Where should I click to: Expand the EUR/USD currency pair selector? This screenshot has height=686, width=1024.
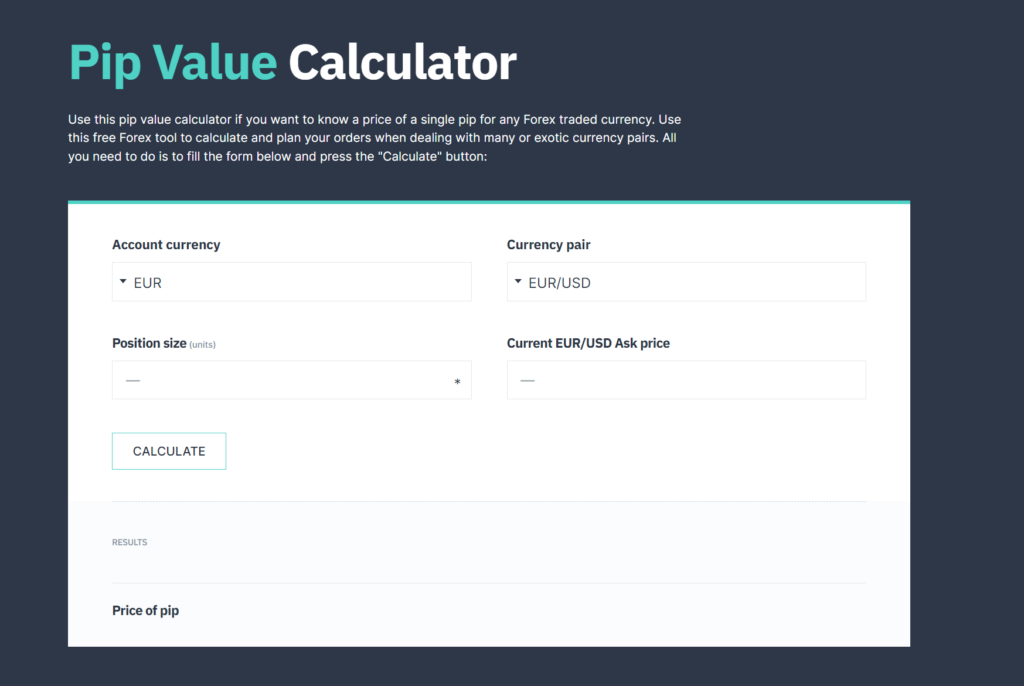pyautogui.click(x=686, y=282)
